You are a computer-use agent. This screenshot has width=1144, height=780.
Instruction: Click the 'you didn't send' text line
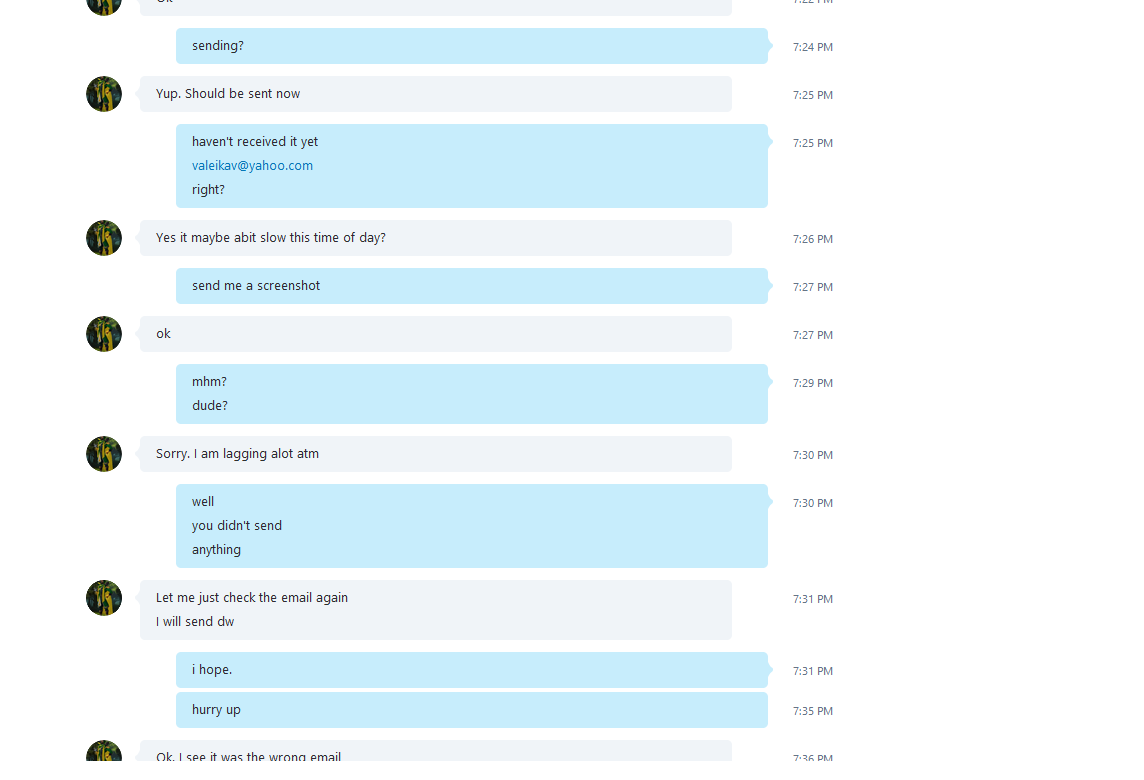point(237,526)
